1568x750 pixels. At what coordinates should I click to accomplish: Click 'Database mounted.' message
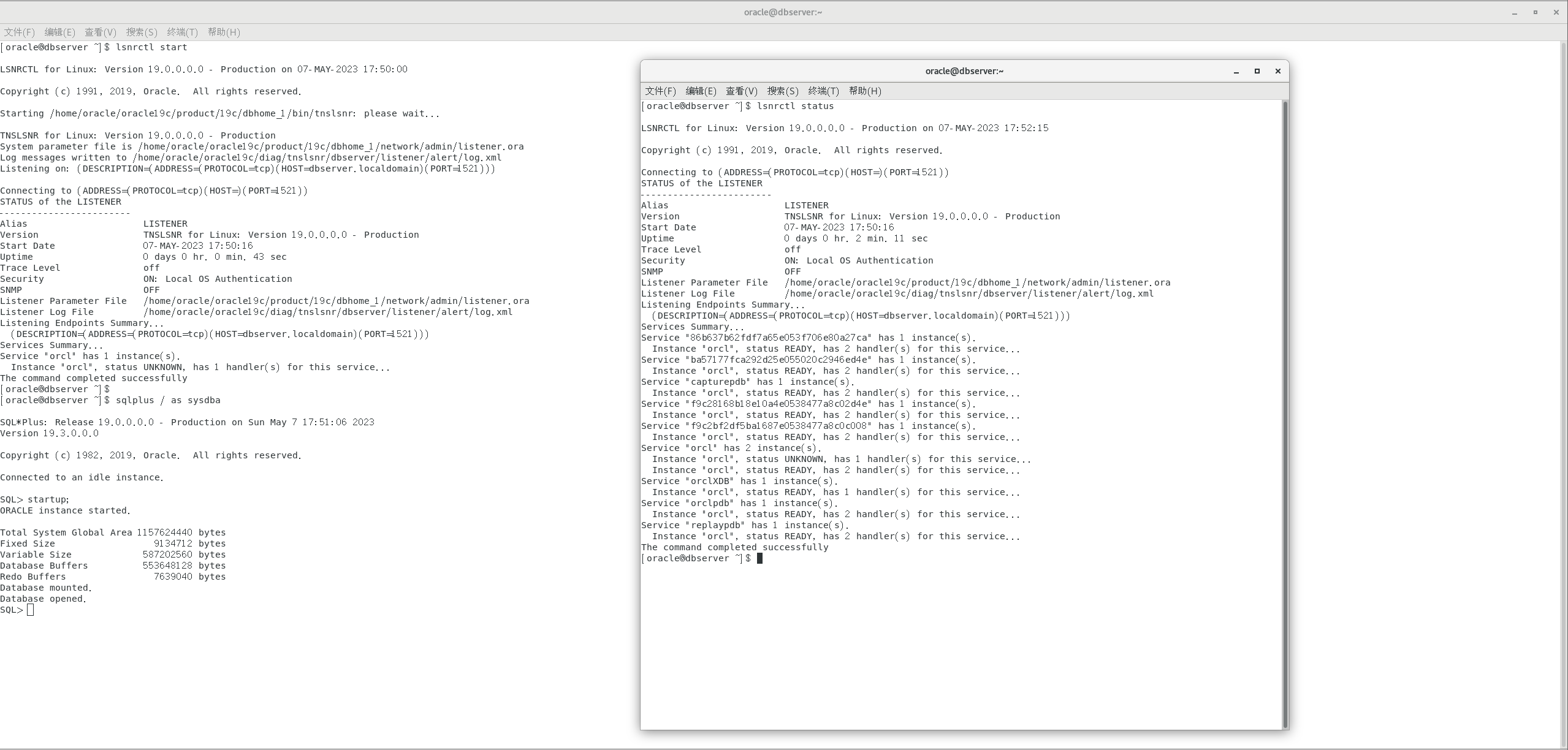tap(46, 588)
